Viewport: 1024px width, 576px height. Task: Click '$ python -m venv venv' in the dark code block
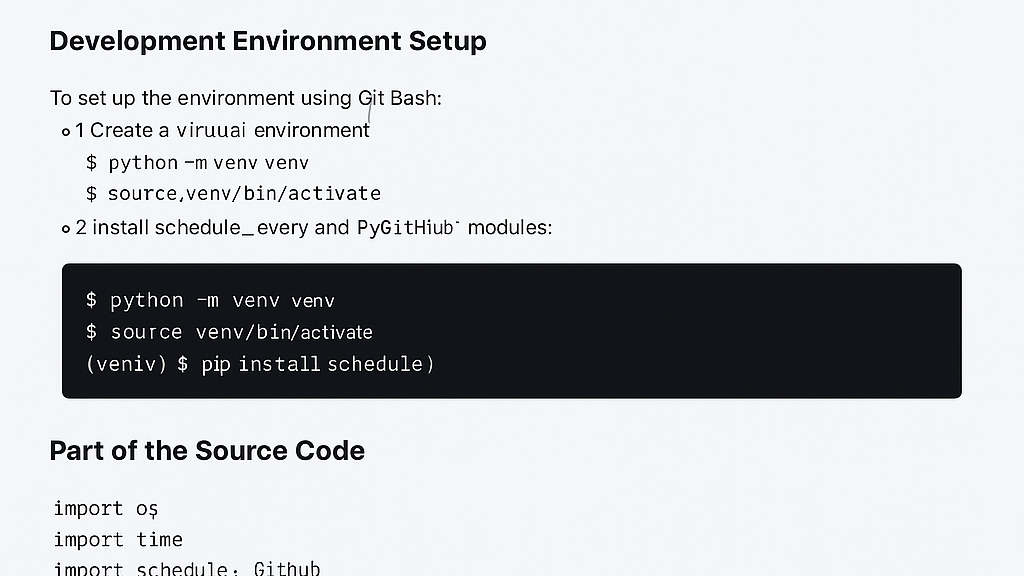(210, 300)
